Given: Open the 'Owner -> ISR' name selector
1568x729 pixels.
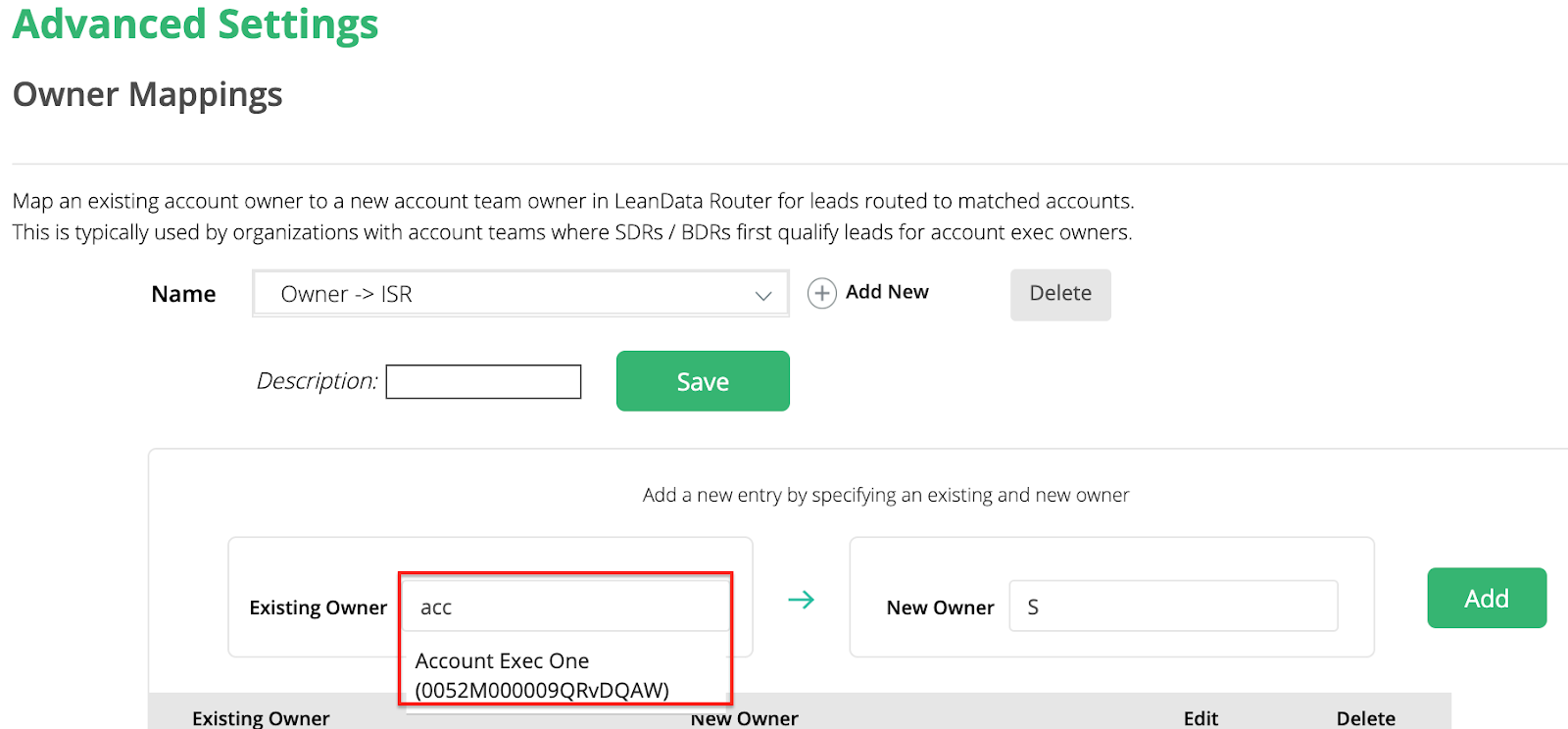Looking at the screenshot, I should tap(520, 294).
